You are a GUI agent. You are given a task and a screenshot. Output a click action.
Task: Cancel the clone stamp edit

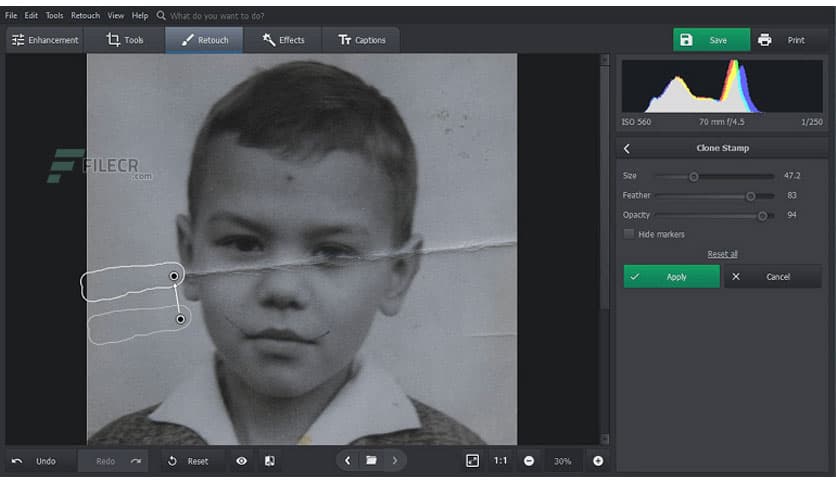pos(773,277)
